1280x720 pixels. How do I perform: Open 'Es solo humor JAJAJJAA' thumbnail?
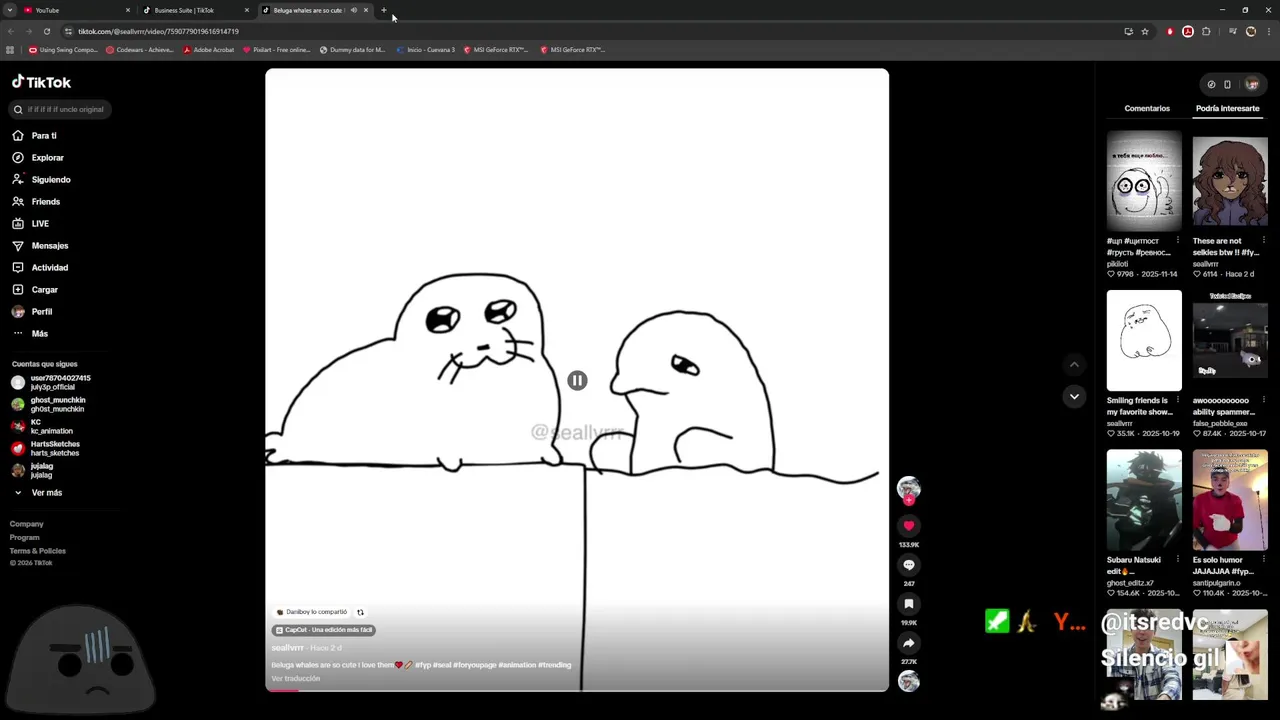[x=1229, y=500]
